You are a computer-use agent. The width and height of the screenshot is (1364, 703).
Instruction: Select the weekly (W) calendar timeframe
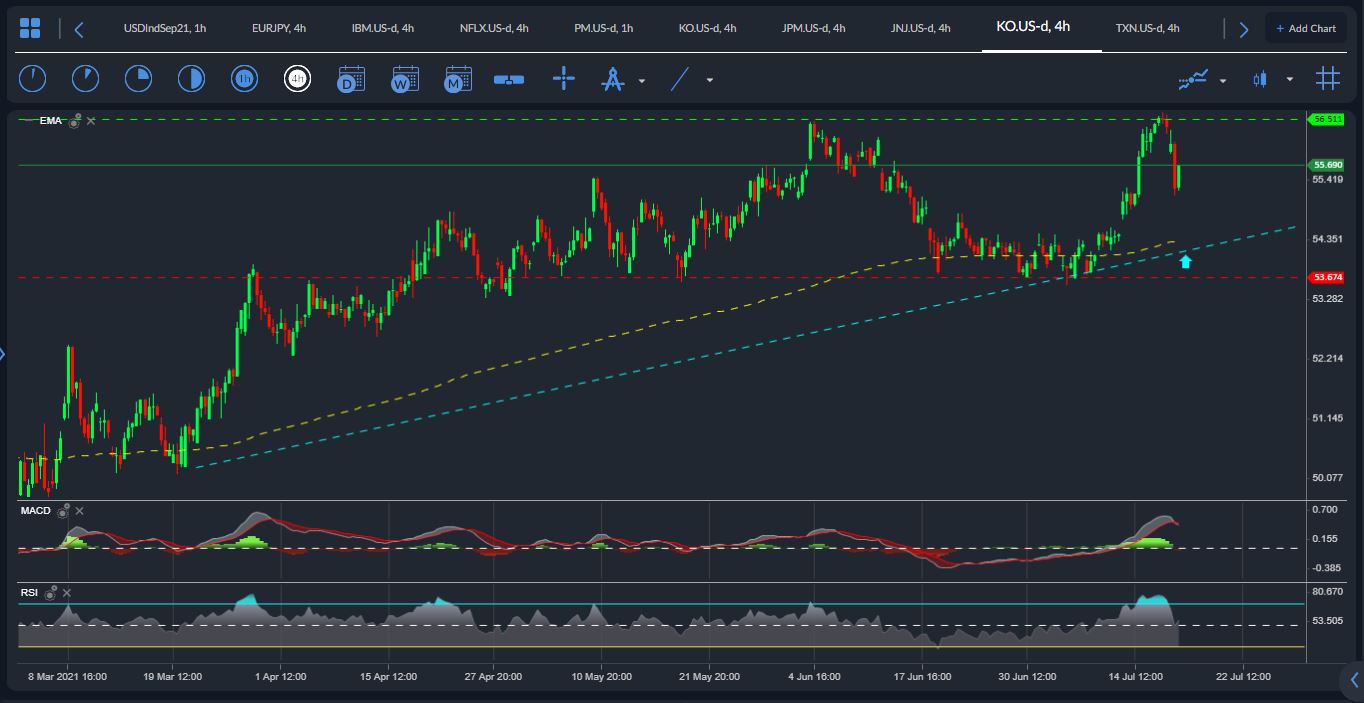coord(405,79)
